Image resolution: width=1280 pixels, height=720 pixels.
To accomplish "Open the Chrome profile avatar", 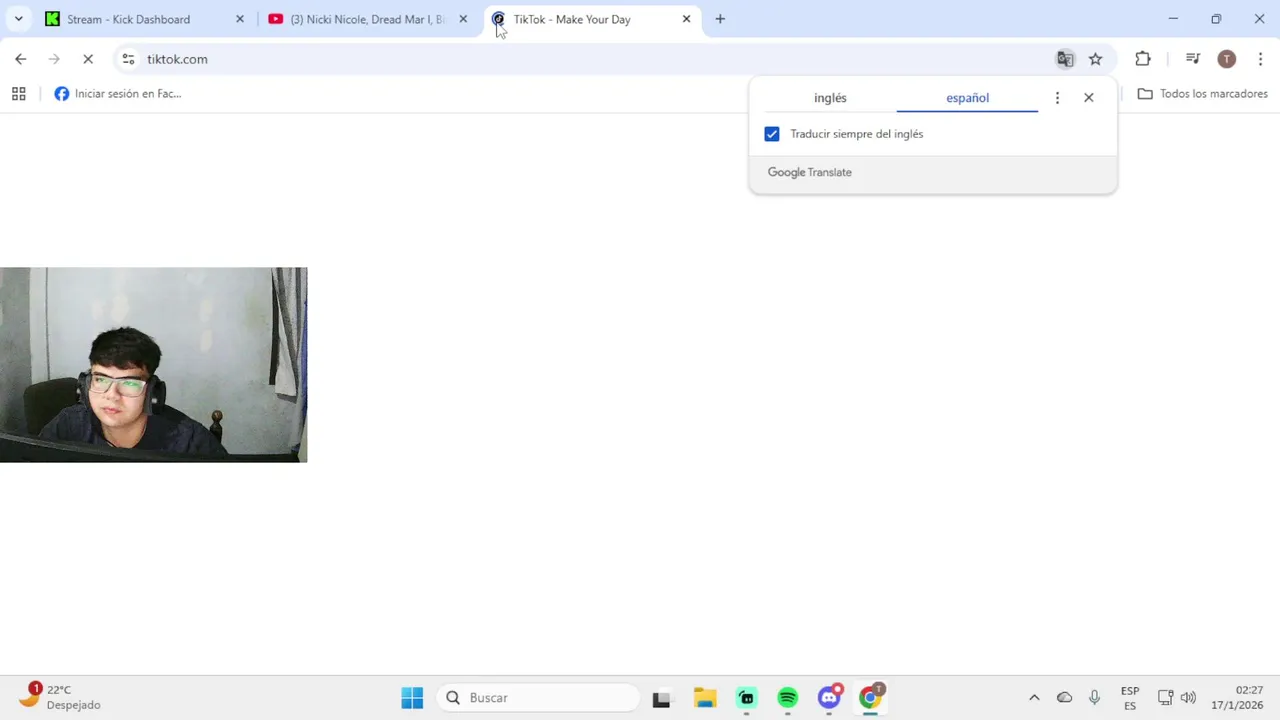I will tap(1227, 59).
